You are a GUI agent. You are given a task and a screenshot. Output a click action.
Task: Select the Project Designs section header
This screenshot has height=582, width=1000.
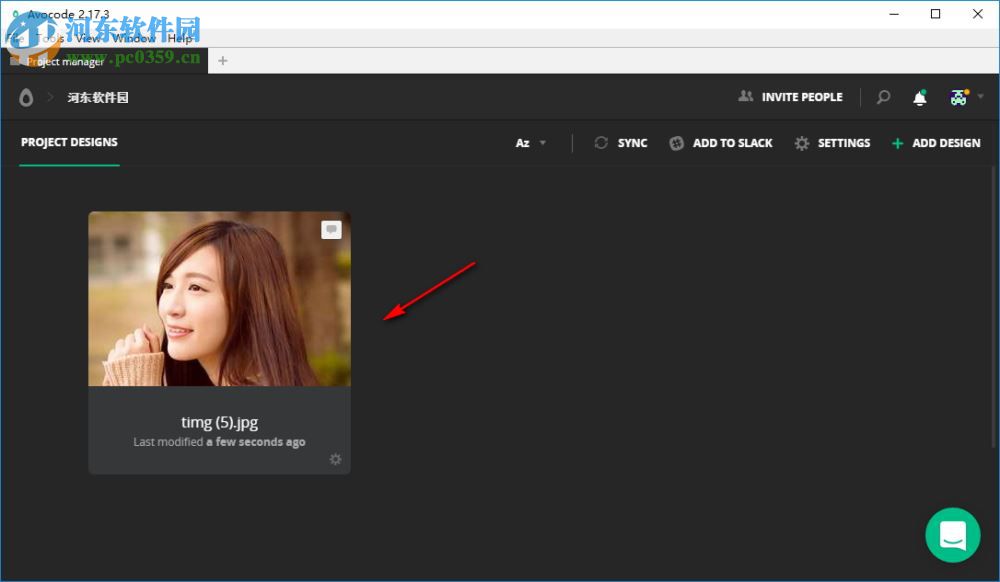pyautogui.click(x=68, y=142)
